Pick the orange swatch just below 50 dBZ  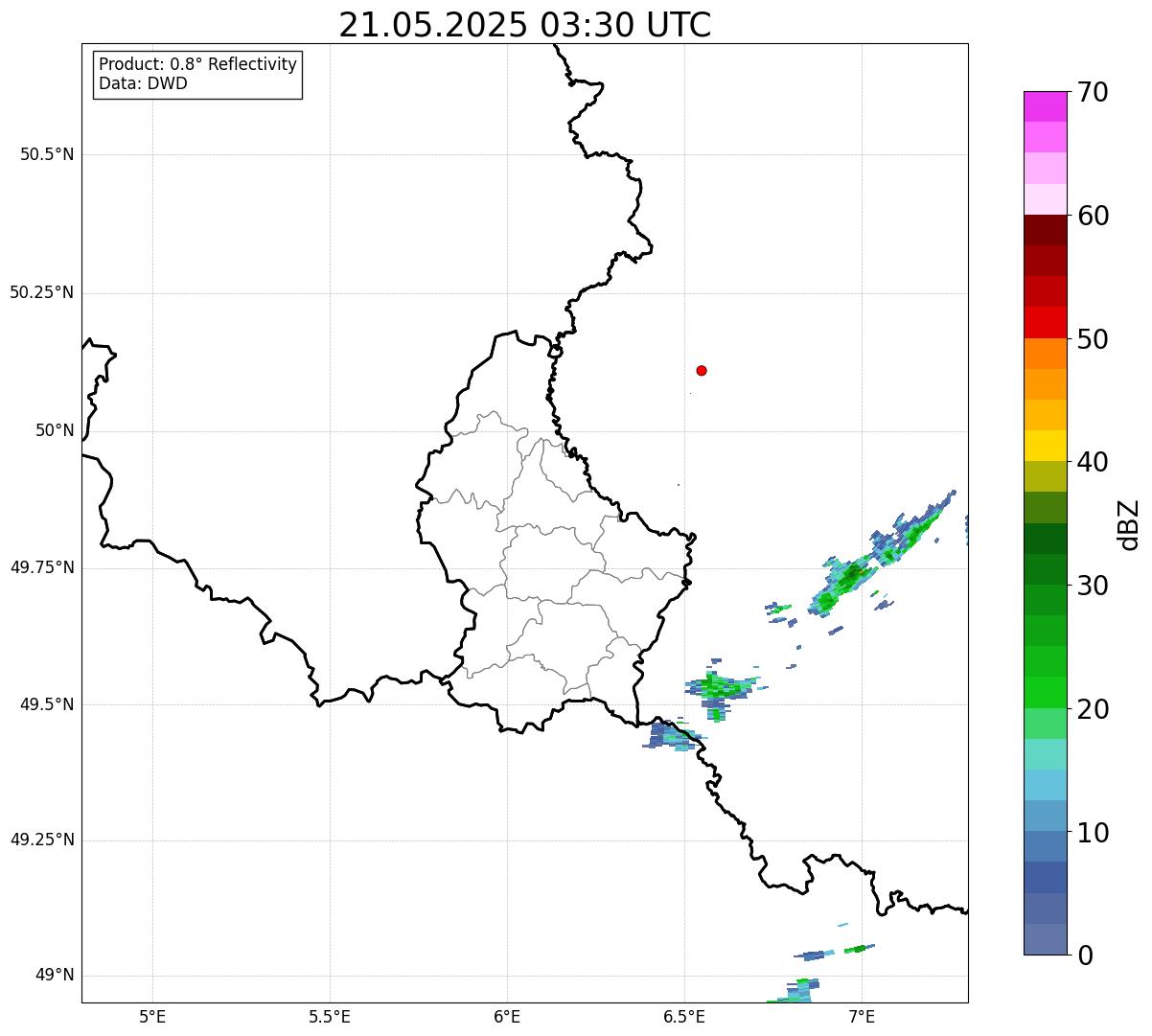(1045, 354)
